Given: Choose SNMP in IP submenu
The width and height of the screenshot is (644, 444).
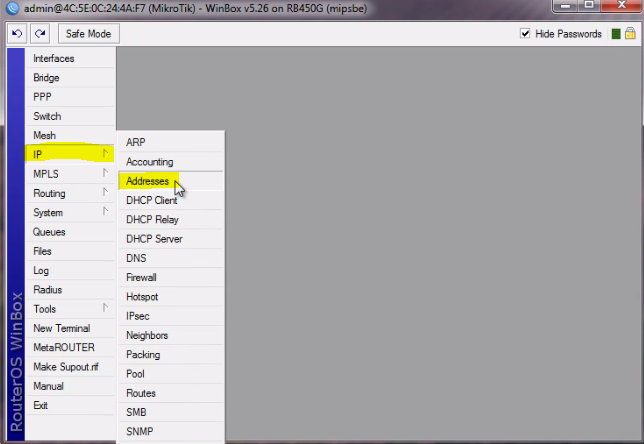Looking at the screenshot, I should 171,432.
